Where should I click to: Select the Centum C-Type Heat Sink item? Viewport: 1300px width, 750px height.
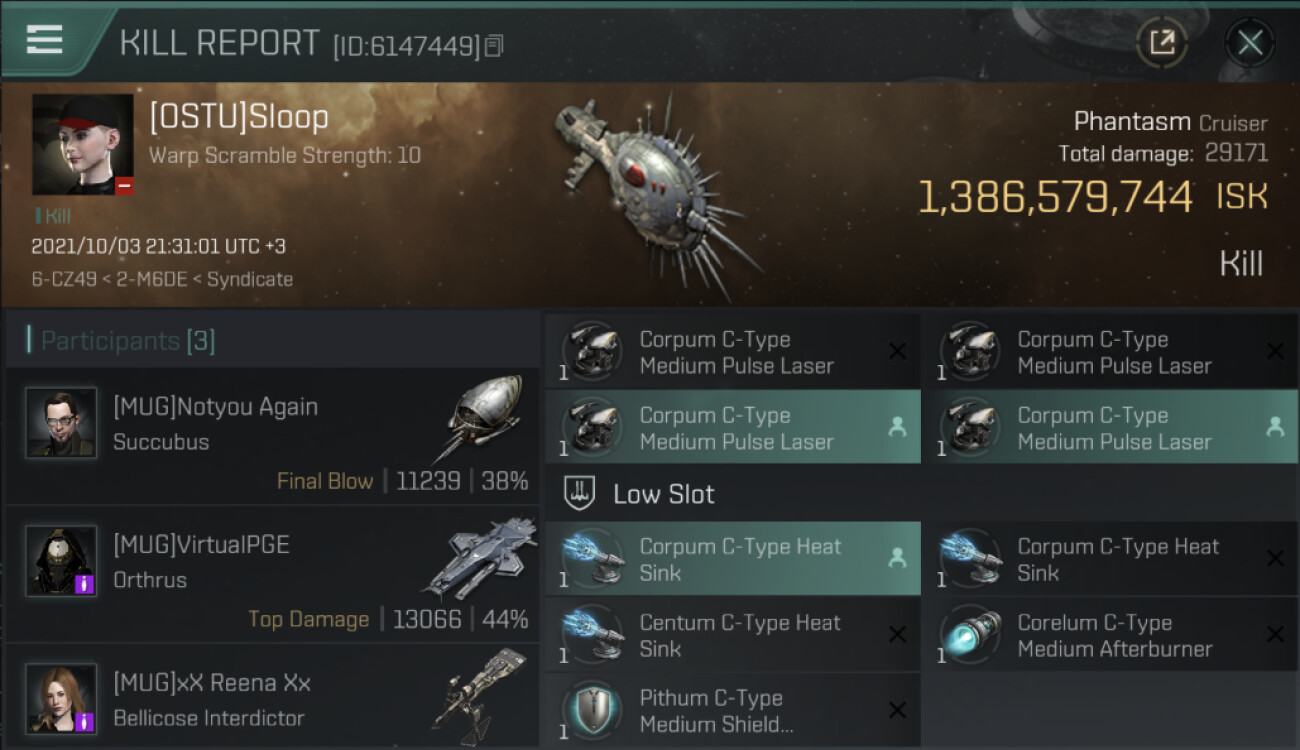click(x=732, y=635)
